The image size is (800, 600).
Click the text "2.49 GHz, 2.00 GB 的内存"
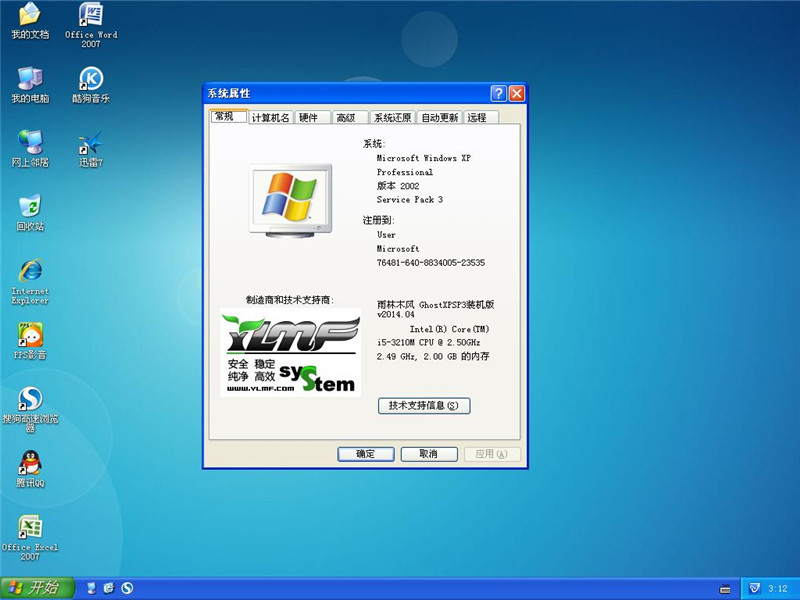433,356
